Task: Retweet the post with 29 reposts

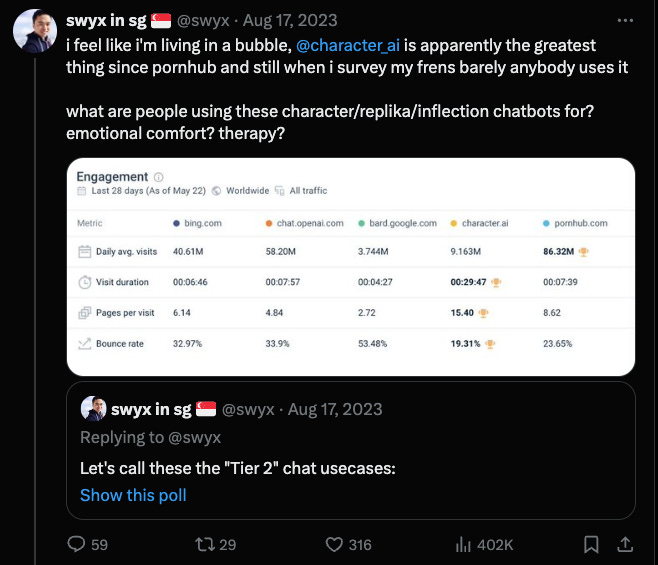Action: click(x=204, y=544)
